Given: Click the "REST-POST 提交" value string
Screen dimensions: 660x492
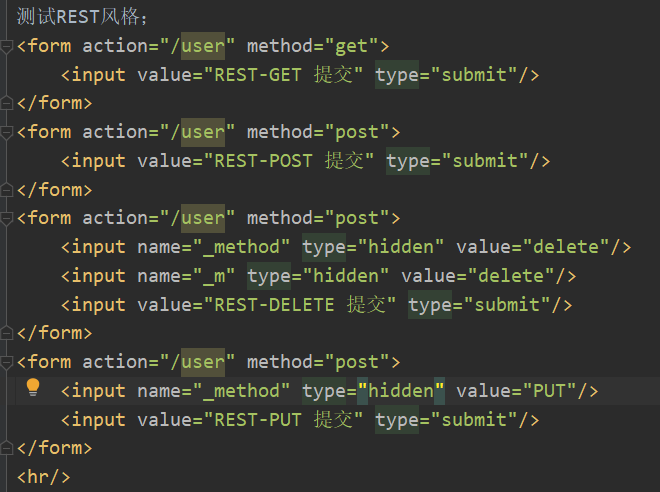Looking at the screenshot, I should [x=289, y=161].
